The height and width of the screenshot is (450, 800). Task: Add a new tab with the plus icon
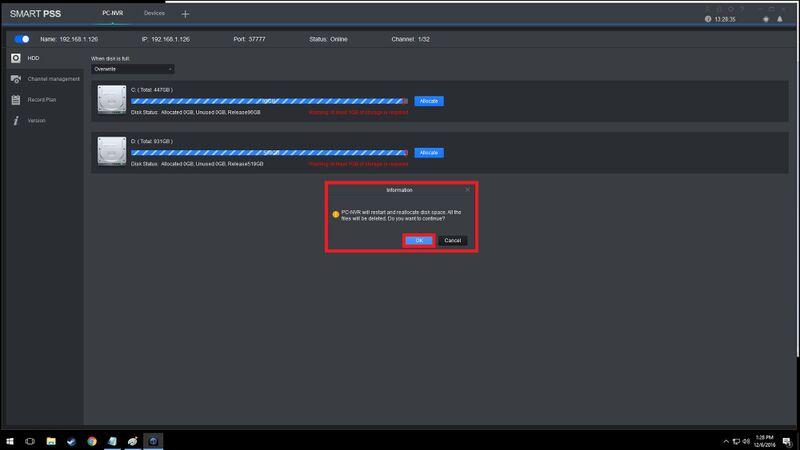185,14
